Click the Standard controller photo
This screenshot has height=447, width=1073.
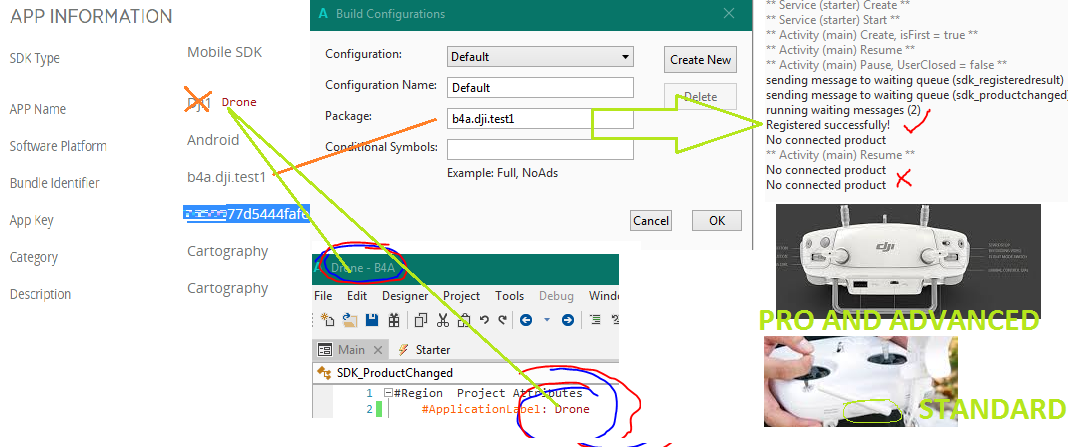click(860, 381)
